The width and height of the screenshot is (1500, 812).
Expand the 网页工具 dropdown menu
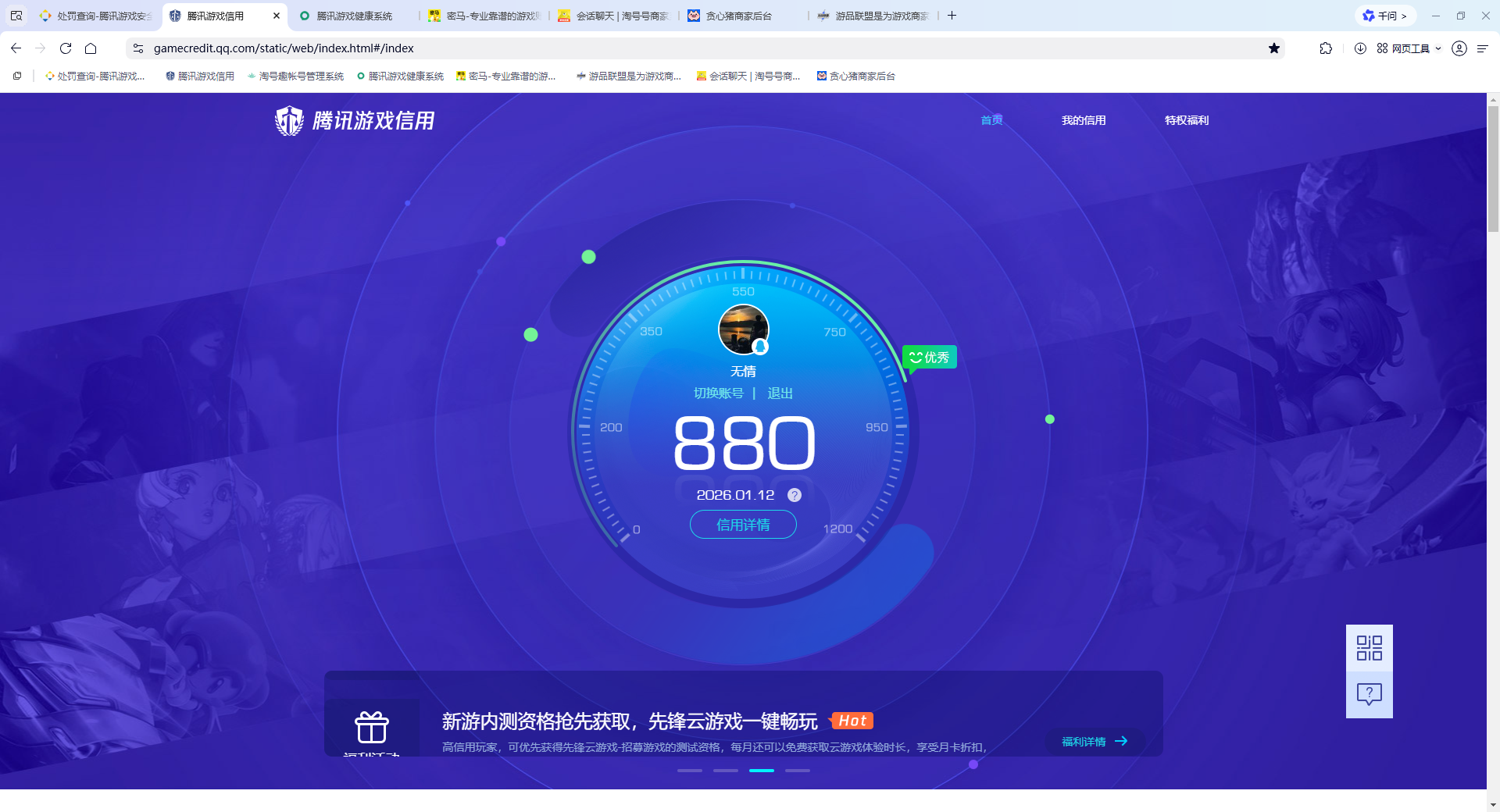(1409, 48)
